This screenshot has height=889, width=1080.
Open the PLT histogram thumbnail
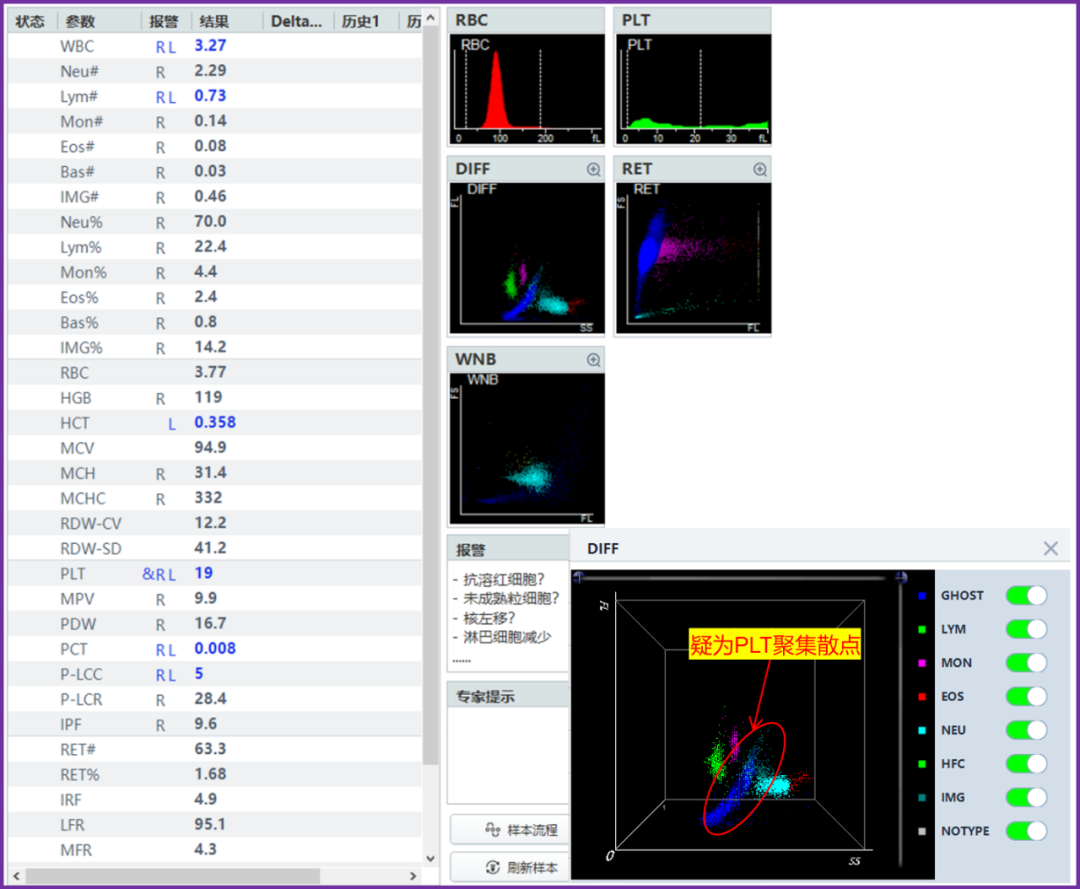click(x=693, y=90)
